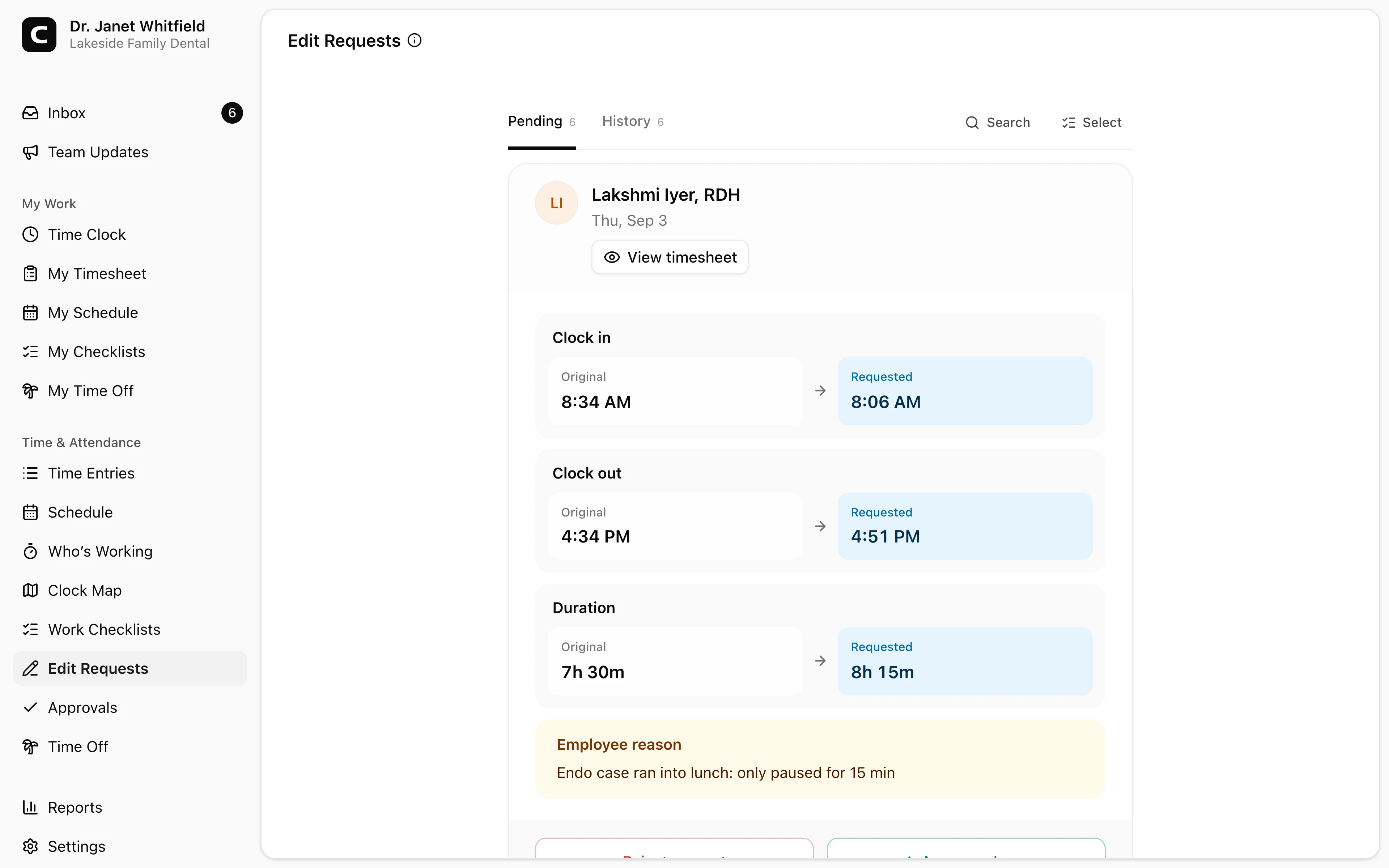Switch to the History tab
Screen dimensions: 1389x868
[633, 122]
